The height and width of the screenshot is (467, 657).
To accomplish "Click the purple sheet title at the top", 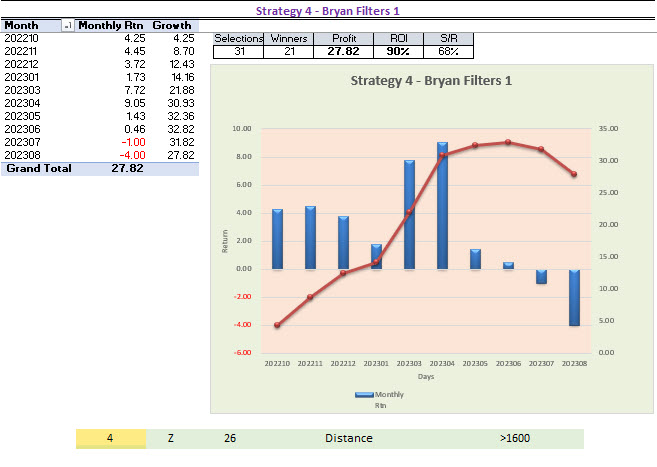I will tap(335, 10).
